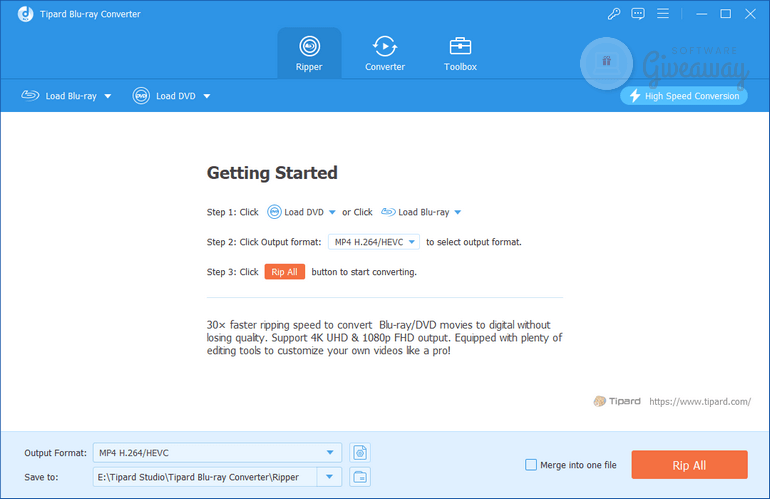Click the Tipard Blu-ray Converter title text

coord(90,14)
